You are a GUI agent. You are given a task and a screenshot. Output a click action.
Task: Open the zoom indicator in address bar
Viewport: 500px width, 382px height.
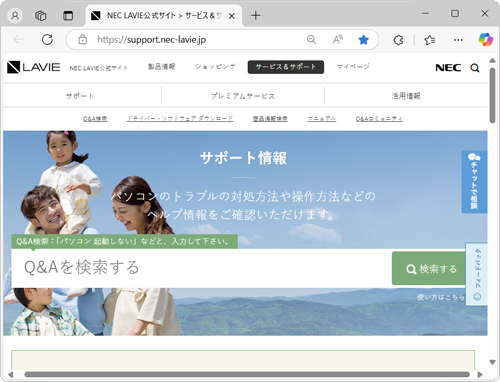click(311, 39)
